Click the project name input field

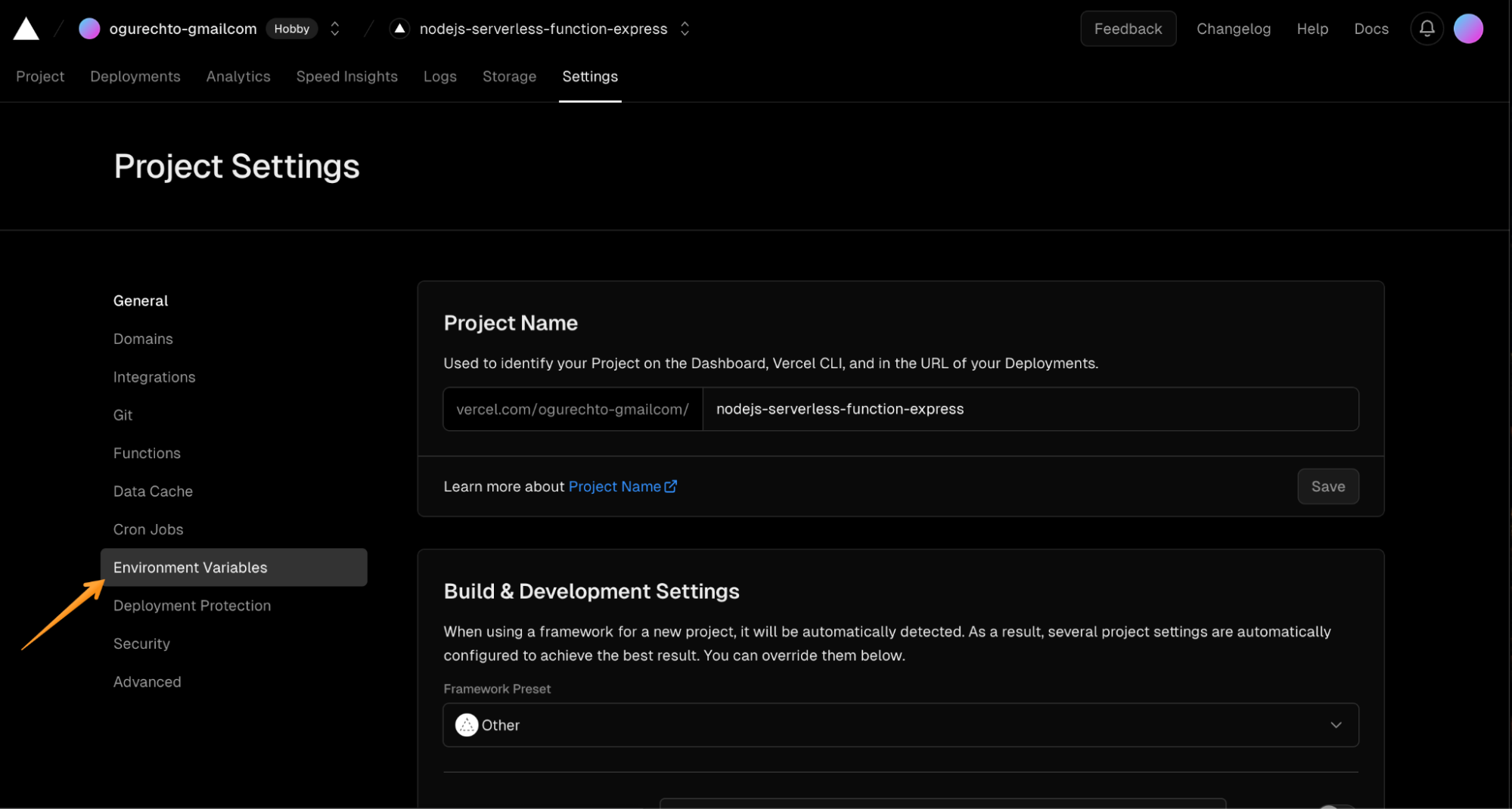1031,409
